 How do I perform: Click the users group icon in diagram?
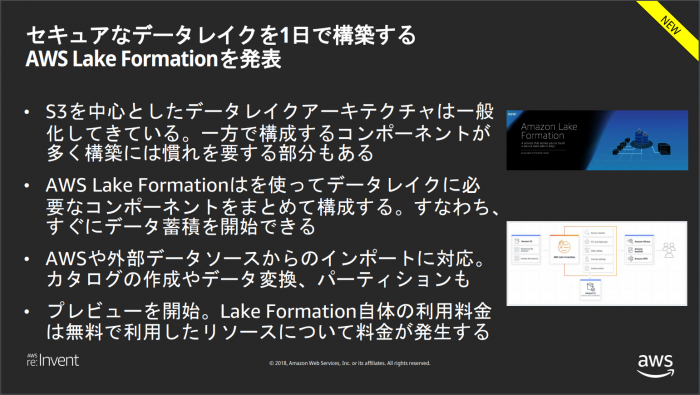669,250
